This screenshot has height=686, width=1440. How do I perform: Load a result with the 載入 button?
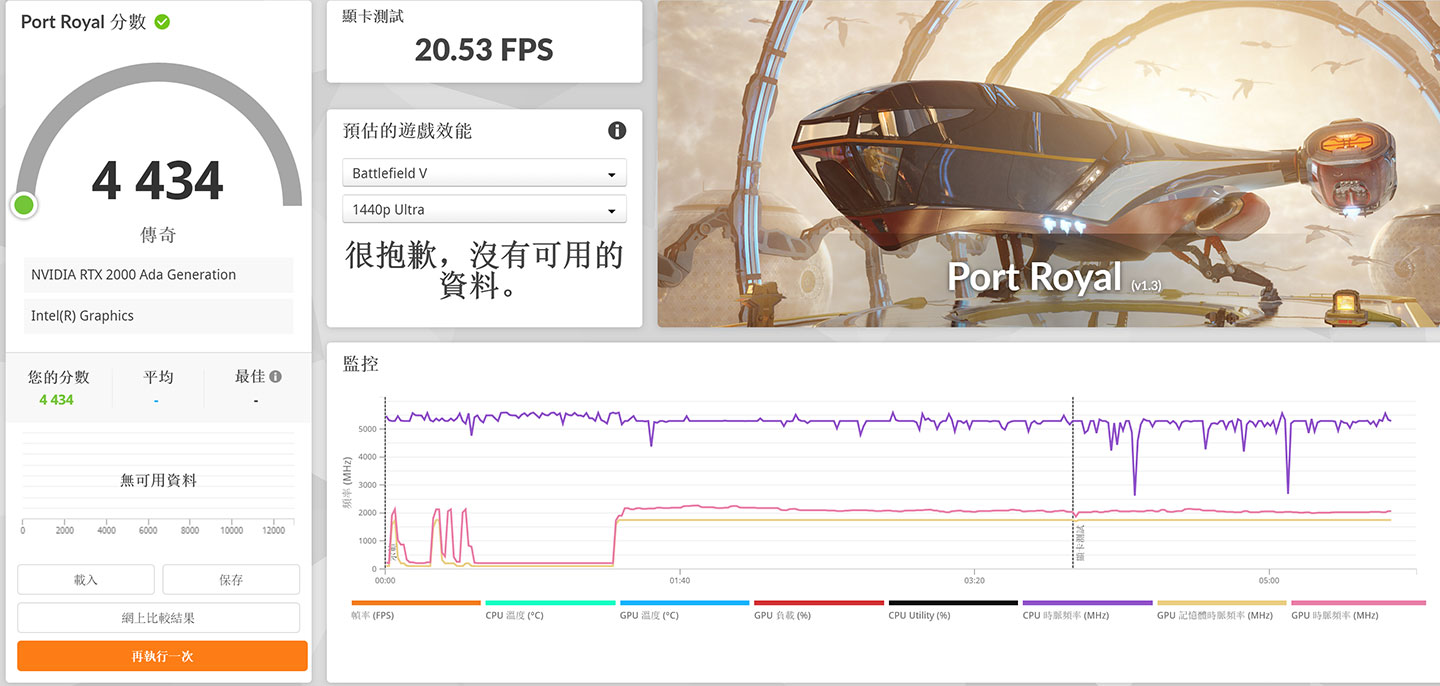coord(85,579)
